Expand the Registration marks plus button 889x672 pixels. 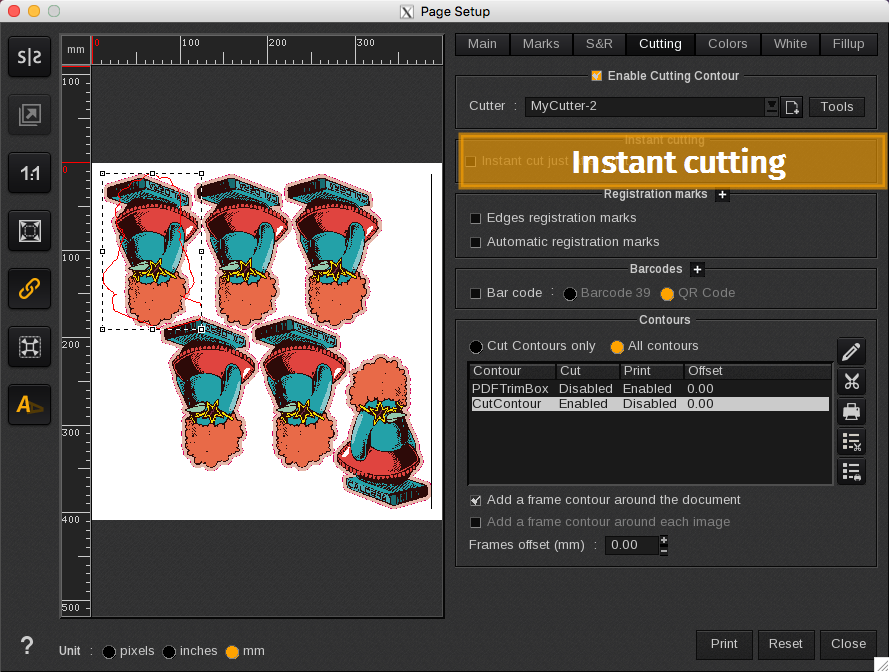click(722, 195)
